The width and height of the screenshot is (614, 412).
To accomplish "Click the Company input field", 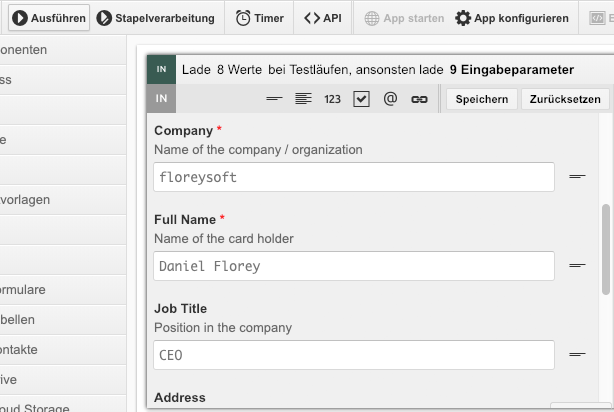I will coord(354,177).
